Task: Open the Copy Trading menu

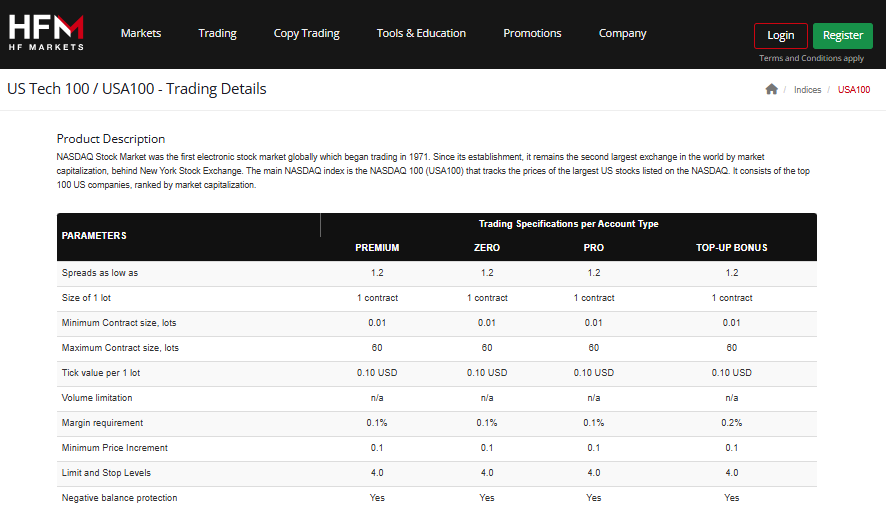Action: [x=306, y=33]
